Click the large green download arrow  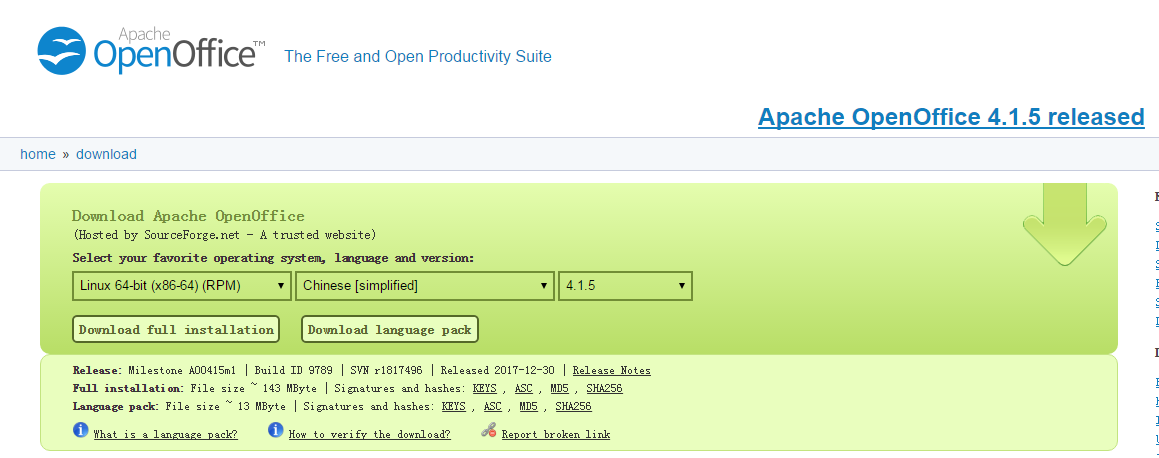(1064, 225)
